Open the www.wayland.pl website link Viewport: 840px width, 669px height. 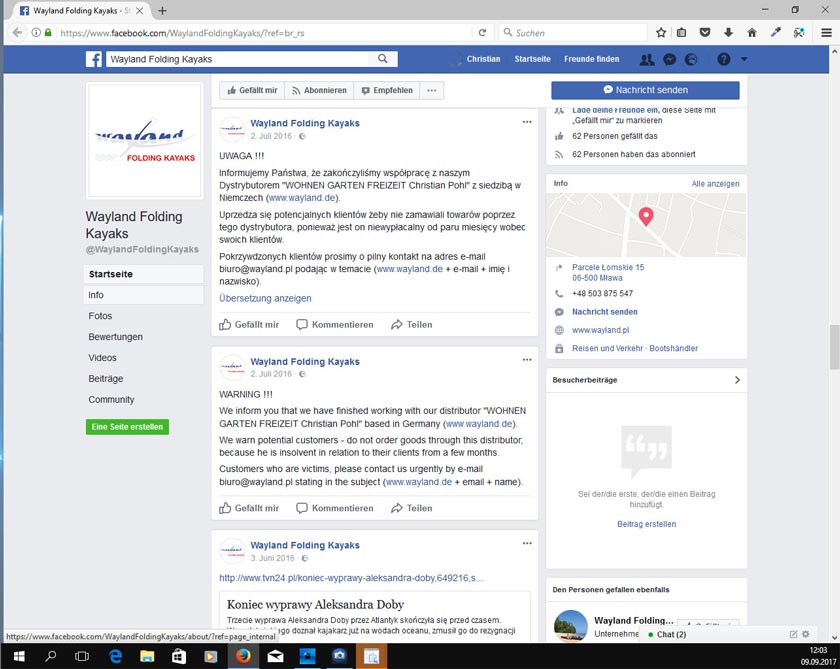click(x=601, y=330)
